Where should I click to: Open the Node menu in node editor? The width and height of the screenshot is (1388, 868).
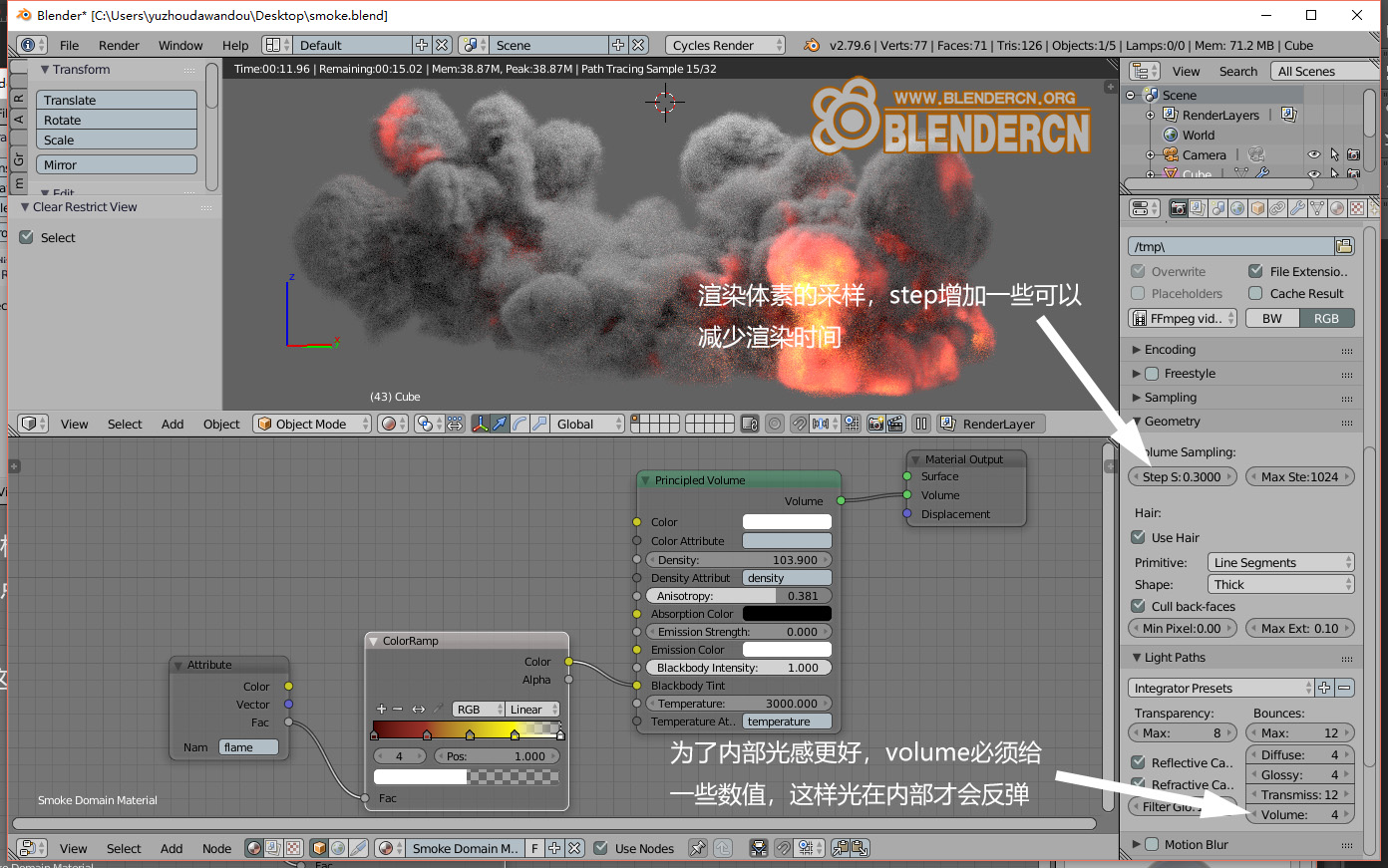click(x=216, y=848)
